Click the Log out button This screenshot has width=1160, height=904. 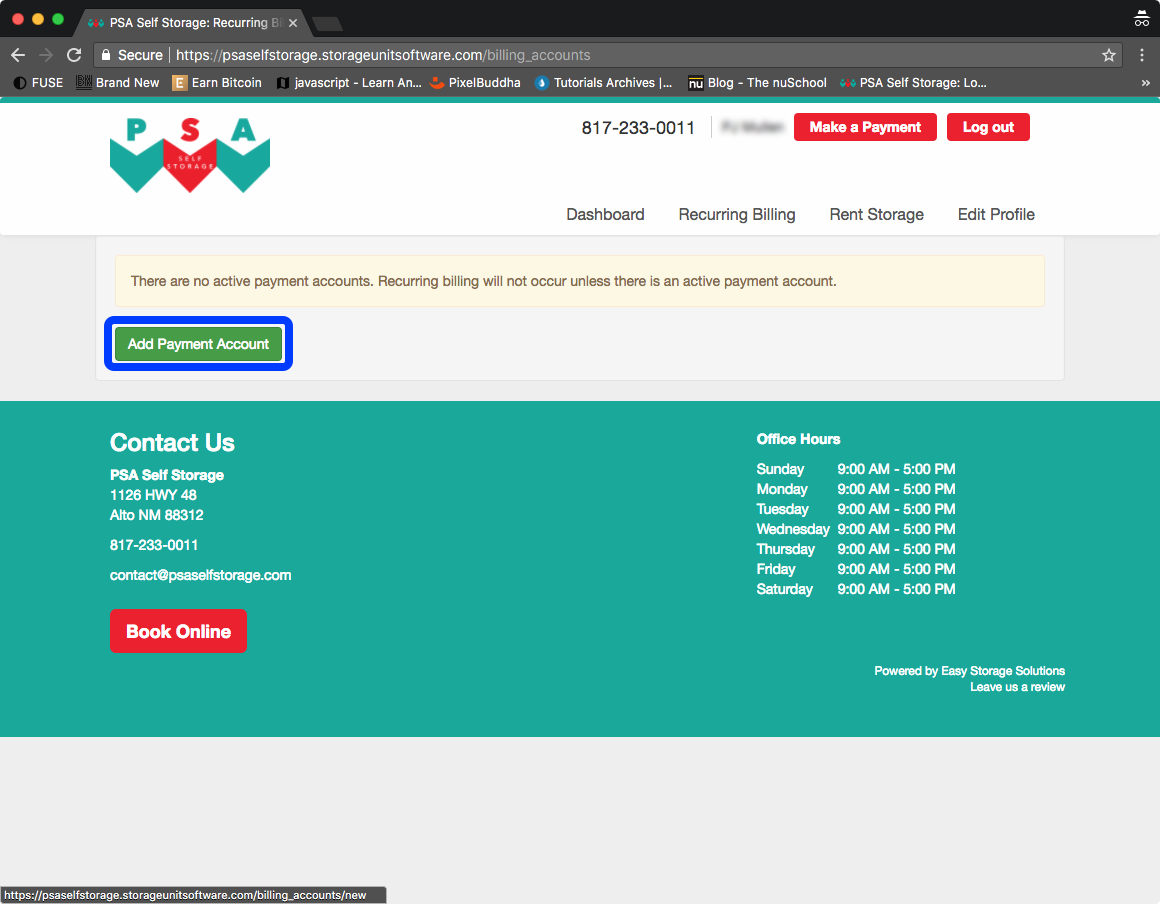(988, 127)
